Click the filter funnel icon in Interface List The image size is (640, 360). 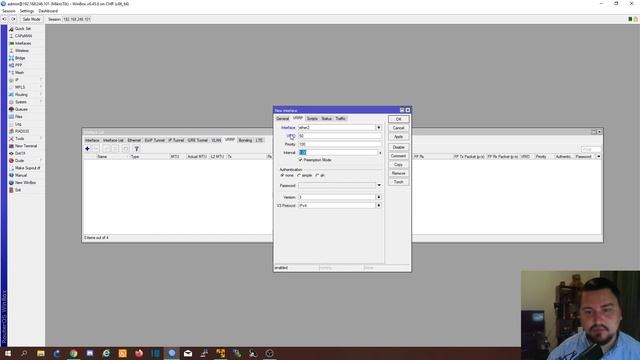click(137, 149)
